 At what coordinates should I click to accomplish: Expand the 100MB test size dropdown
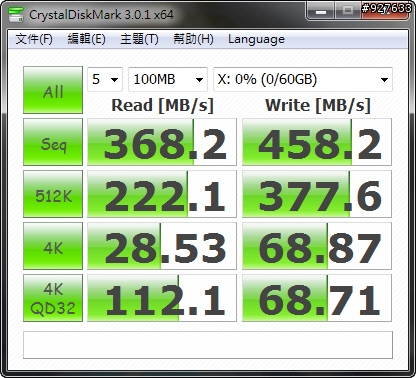coord(168,79)
